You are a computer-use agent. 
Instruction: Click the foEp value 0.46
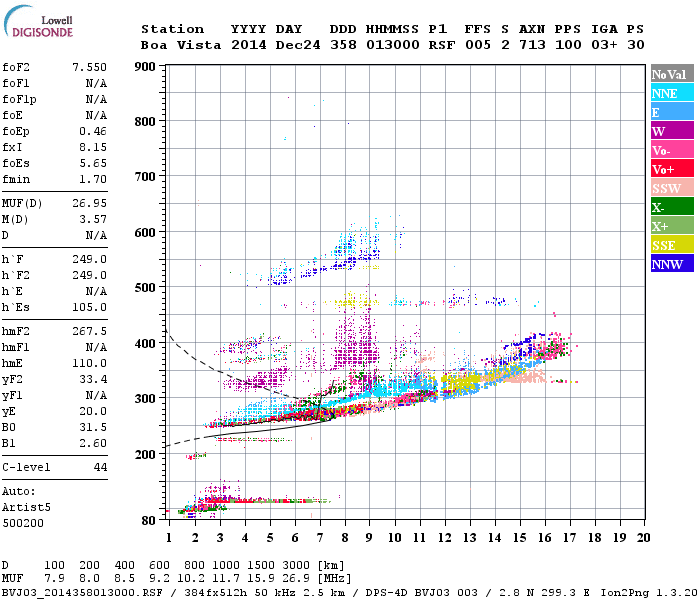point(93,131)
